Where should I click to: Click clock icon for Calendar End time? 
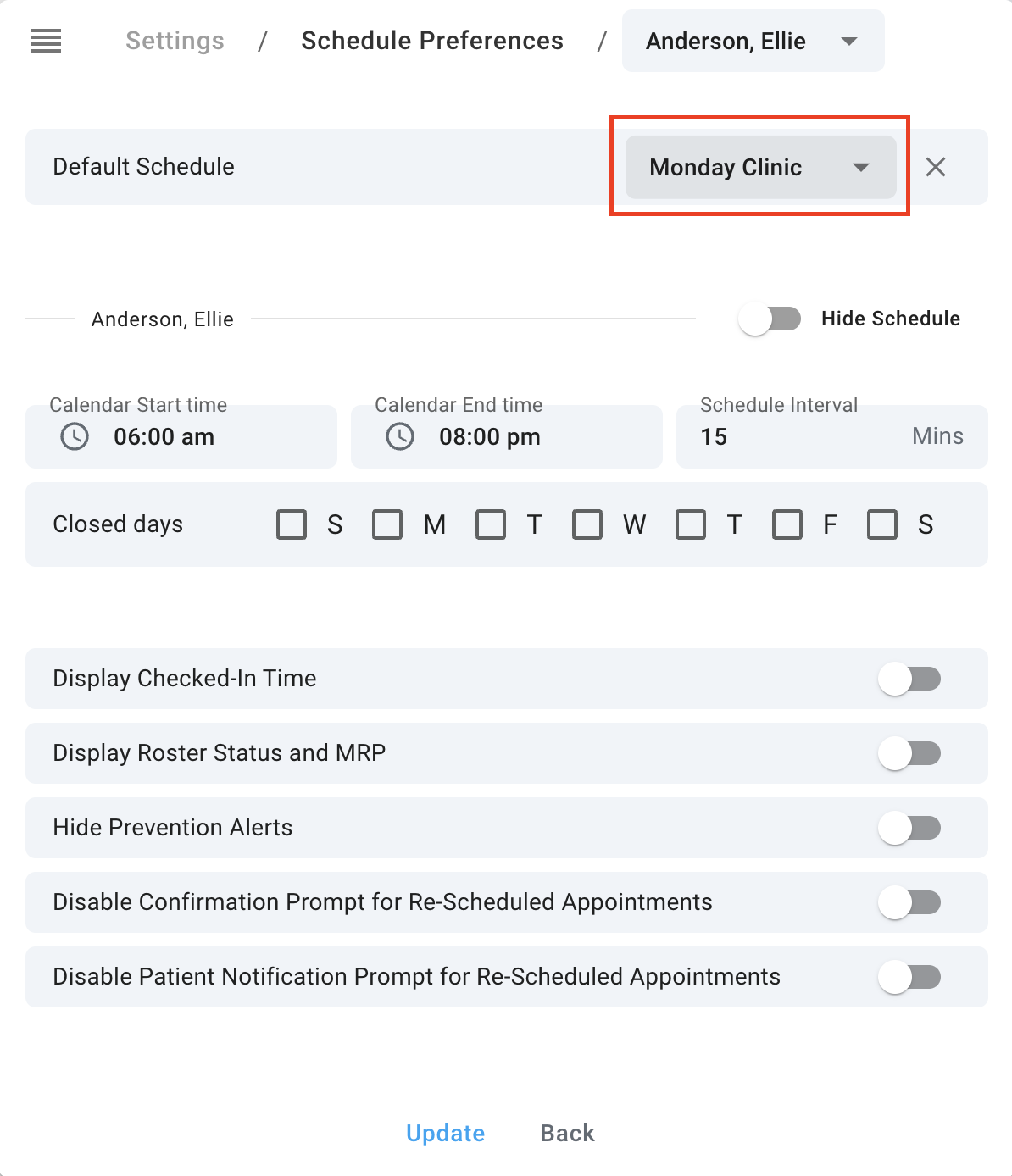[x=400, y=436]
